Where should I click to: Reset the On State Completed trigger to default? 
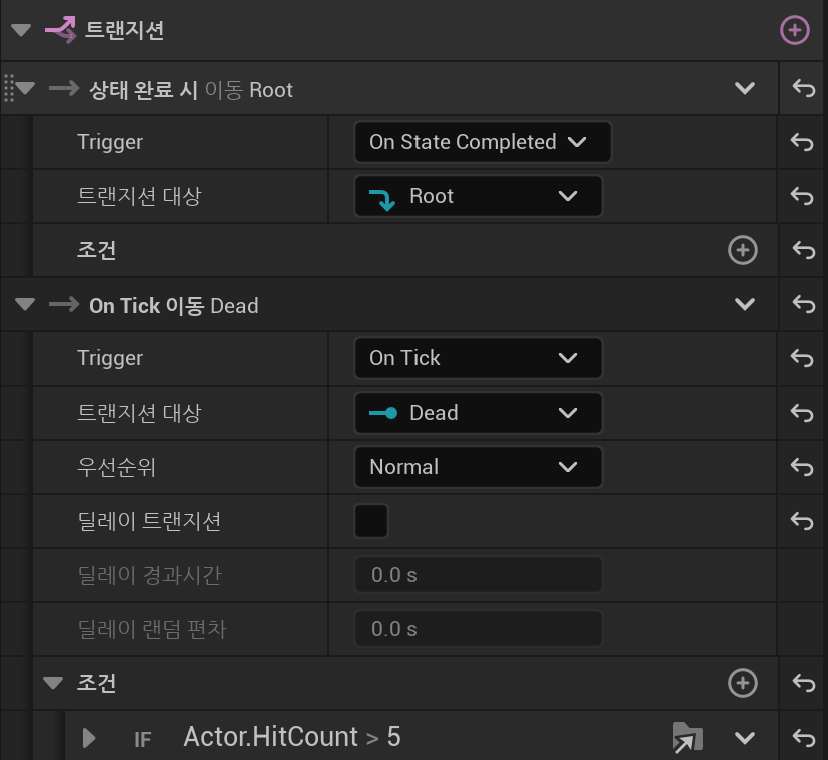802,142
